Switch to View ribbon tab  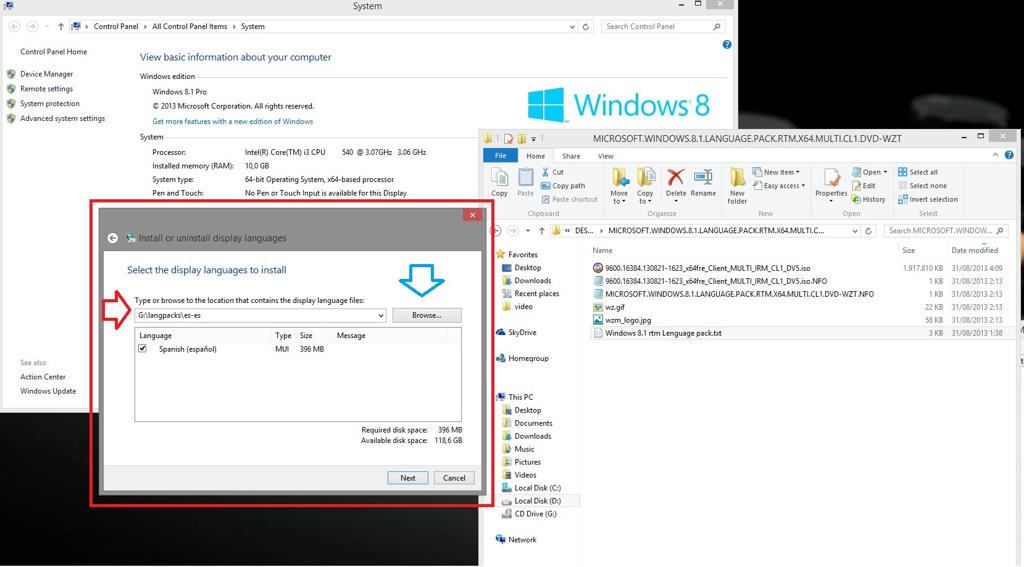[605, 156]
